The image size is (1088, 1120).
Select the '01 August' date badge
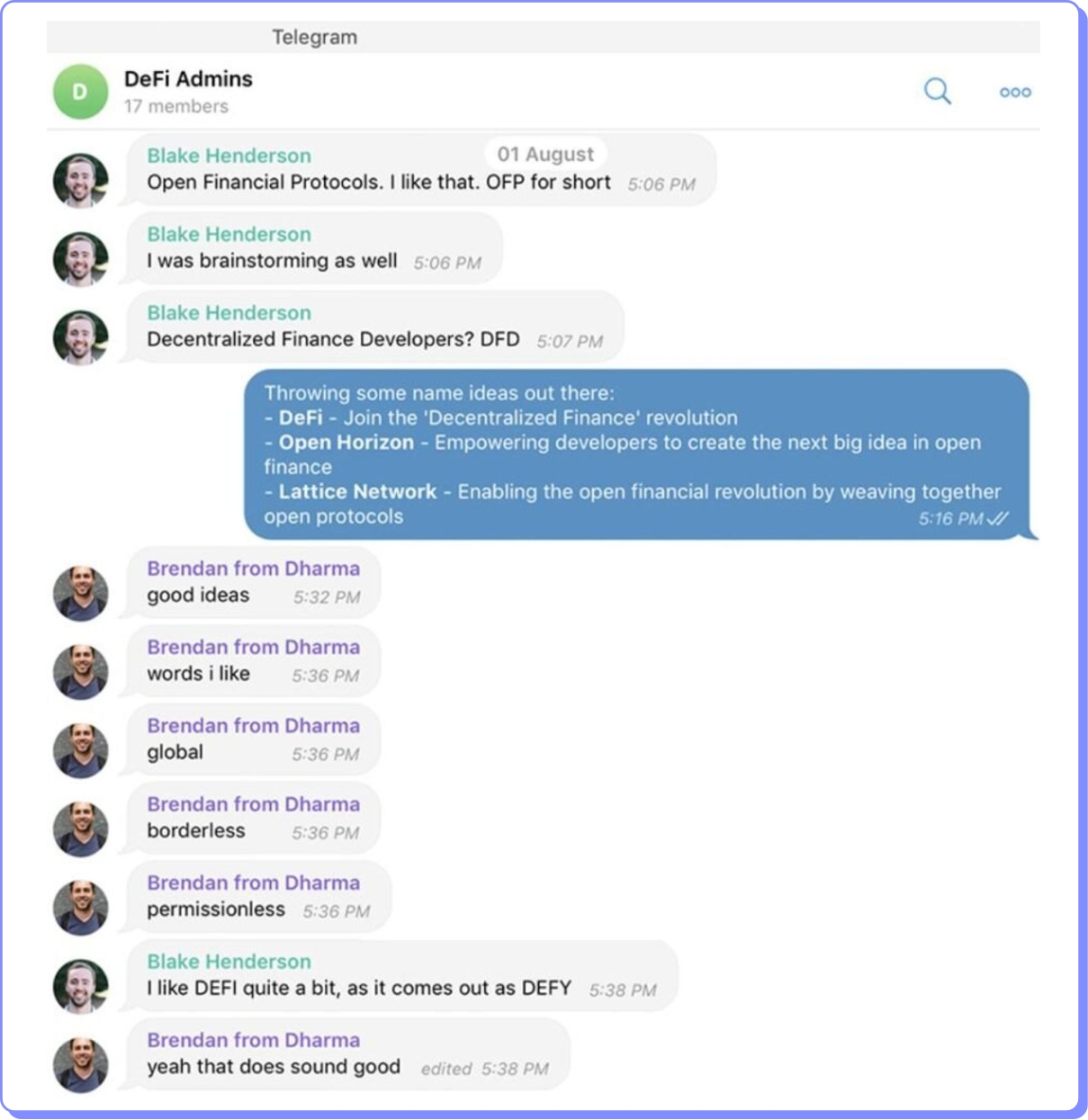tap(545, 154)
